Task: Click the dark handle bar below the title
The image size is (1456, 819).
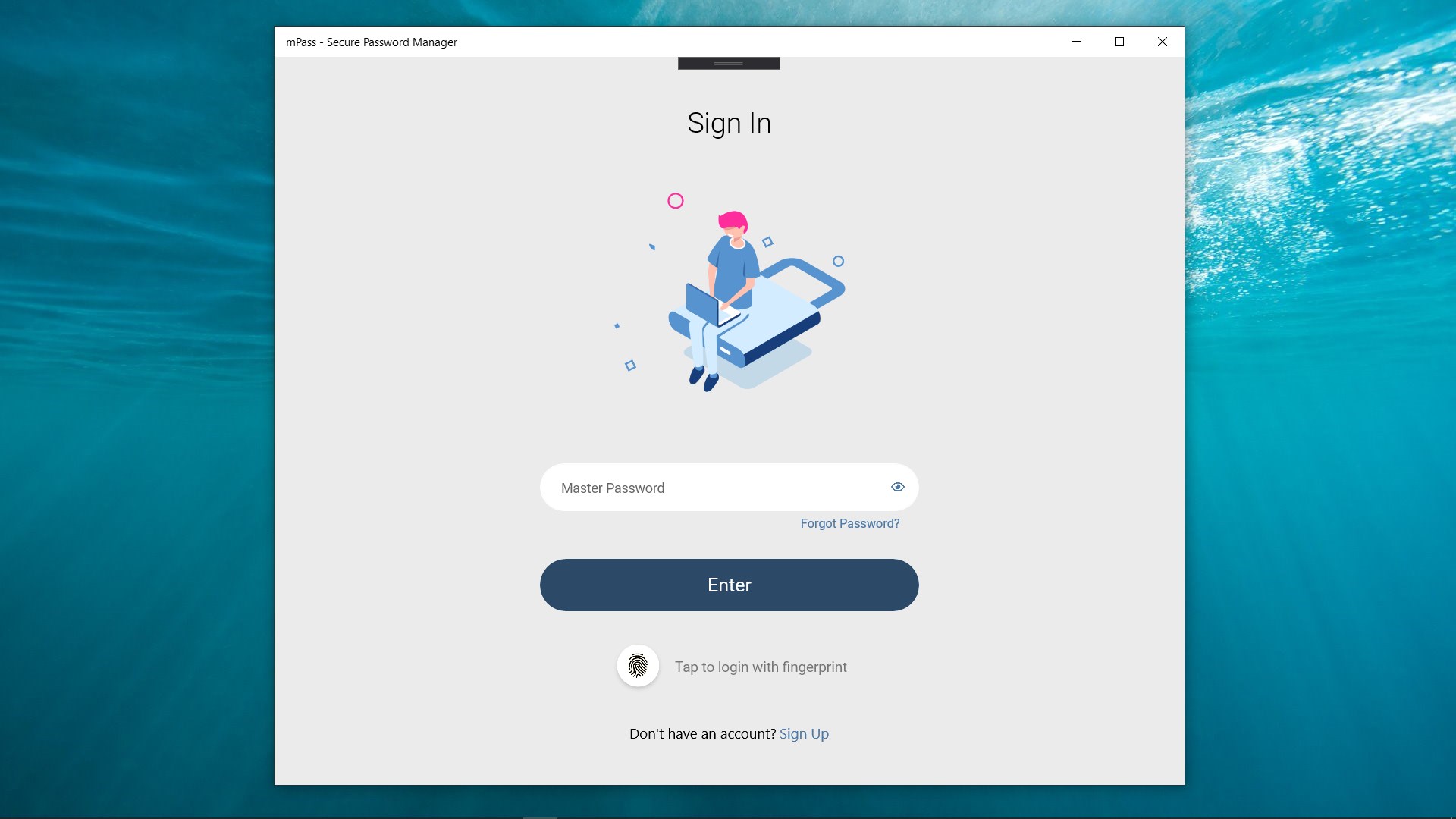Action: (729, 64)
